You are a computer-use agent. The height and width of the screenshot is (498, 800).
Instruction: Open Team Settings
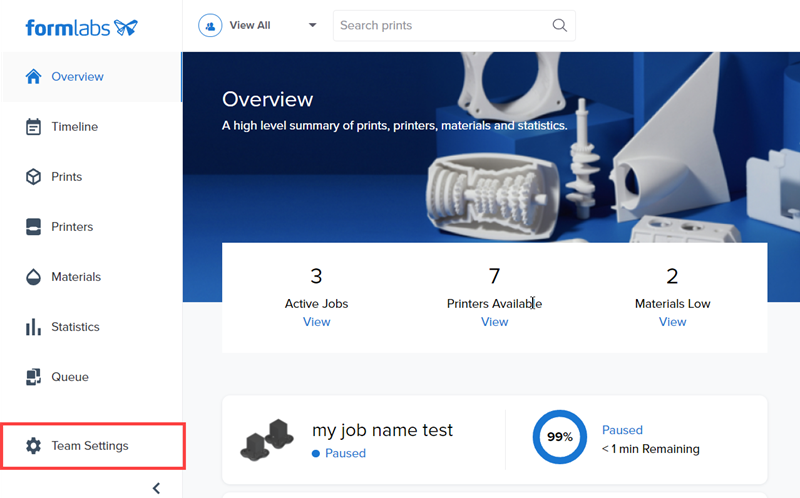click(93, 445)
